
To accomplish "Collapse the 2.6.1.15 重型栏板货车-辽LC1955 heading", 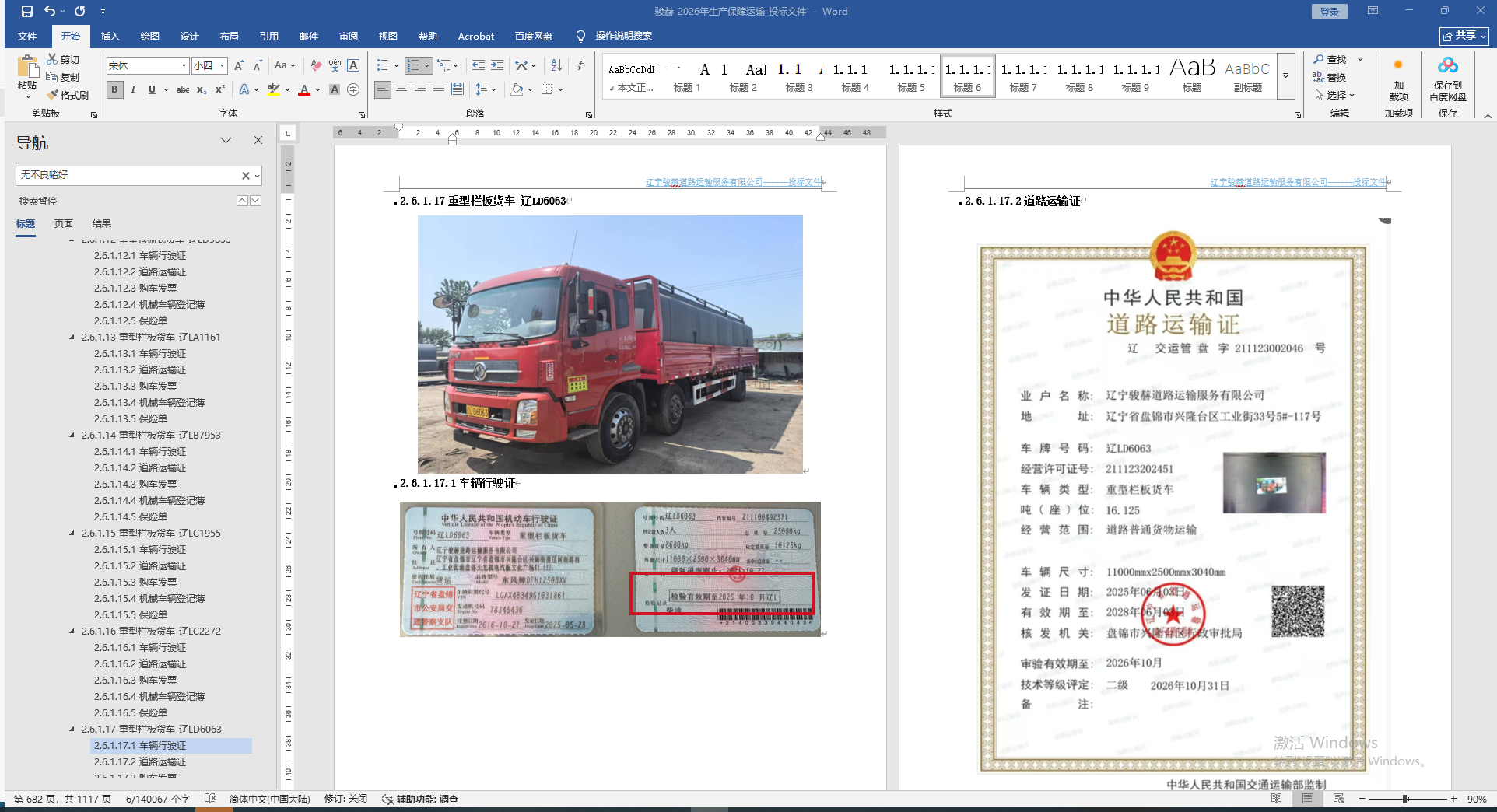I will coord(72,533).
